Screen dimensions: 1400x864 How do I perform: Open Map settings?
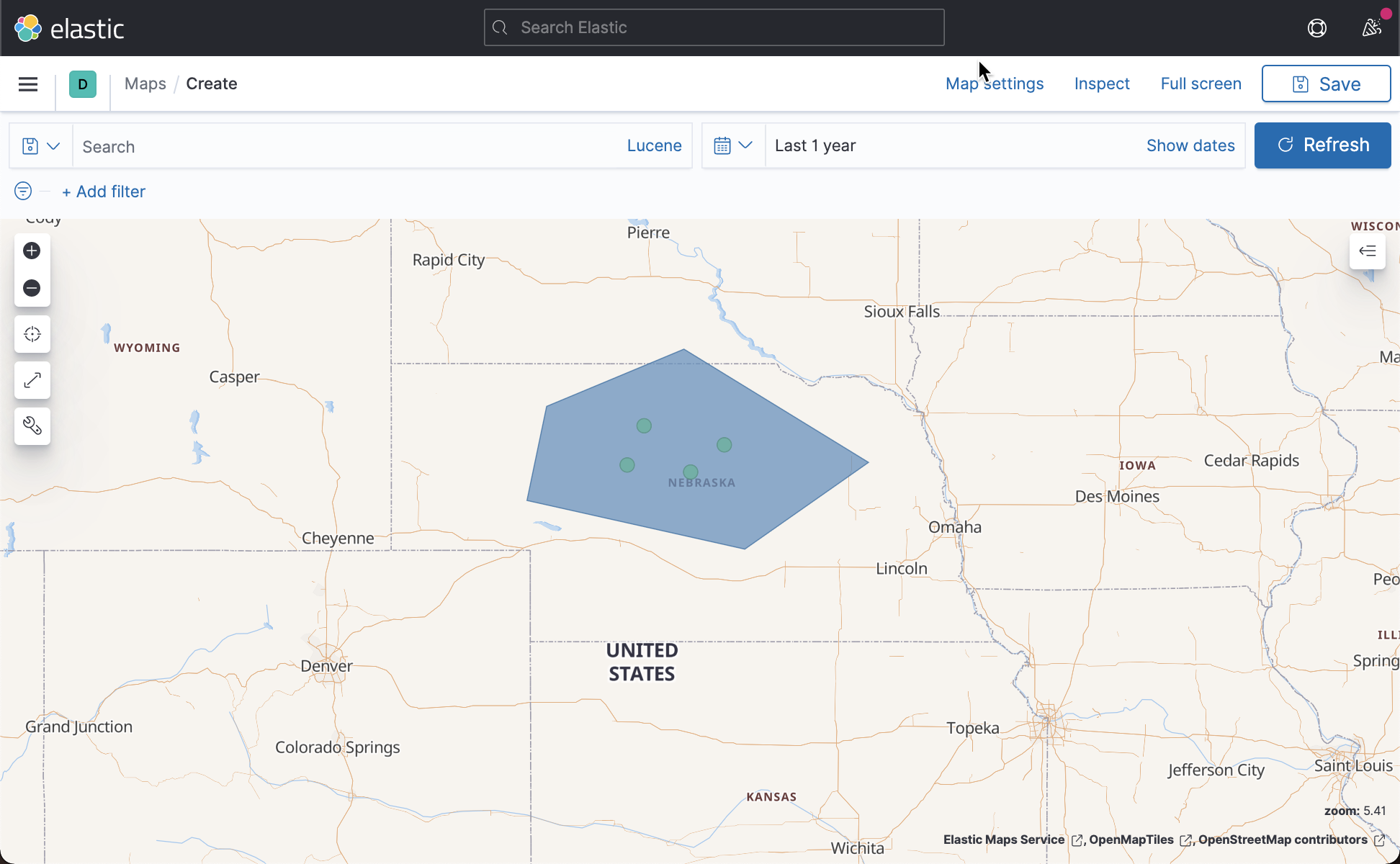[994, 84]
